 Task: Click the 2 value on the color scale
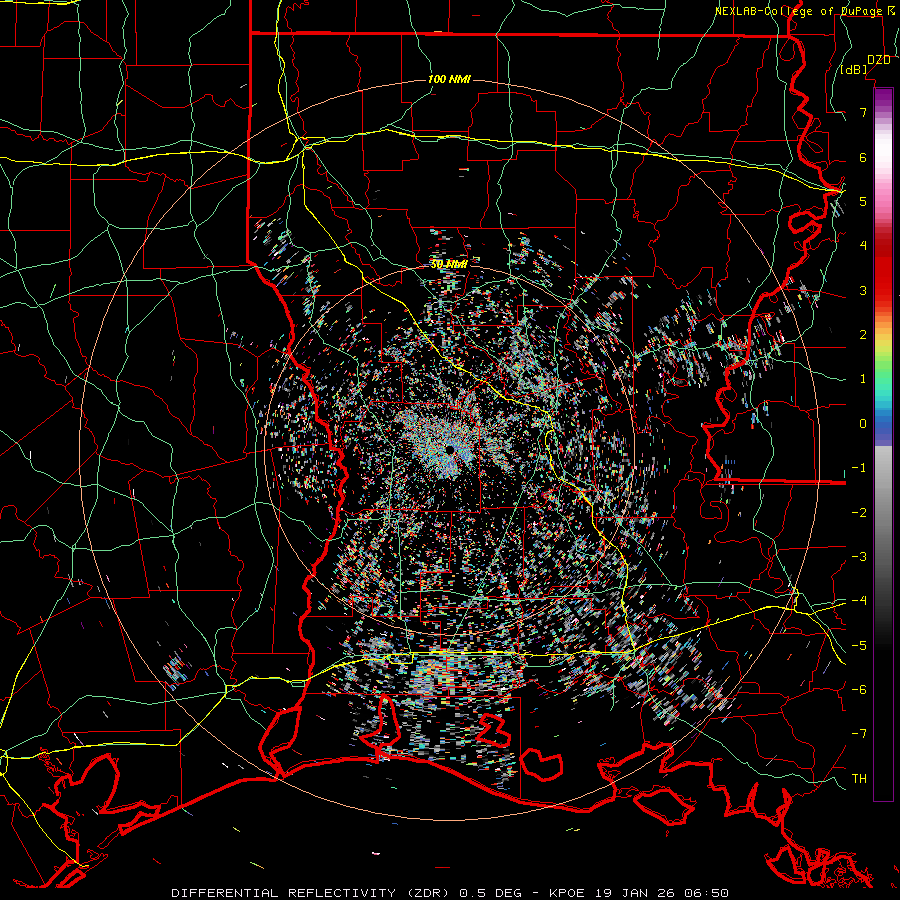pos(863,335)
